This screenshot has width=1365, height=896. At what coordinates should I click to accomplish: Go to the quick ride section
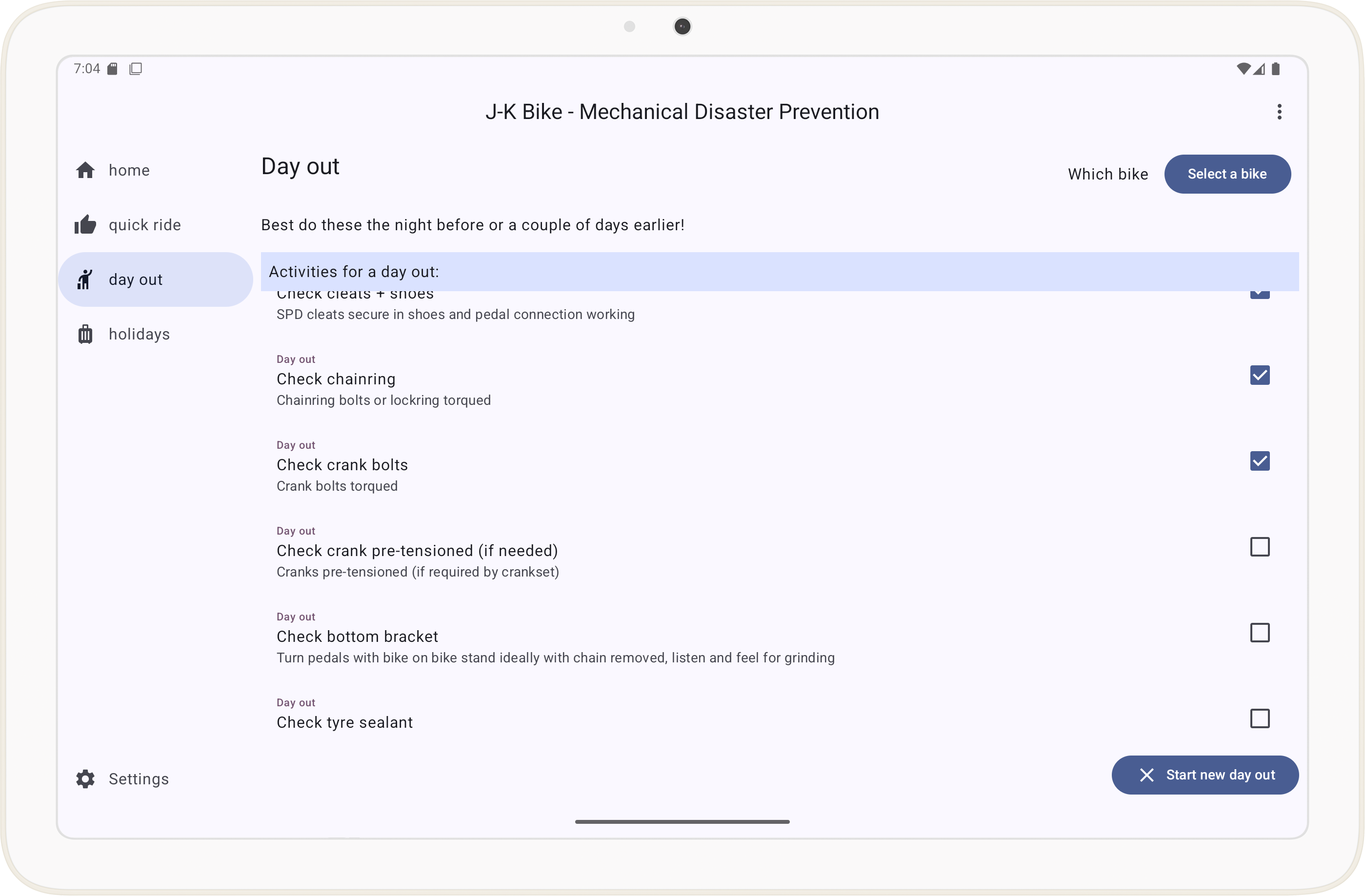click(144, 225)
